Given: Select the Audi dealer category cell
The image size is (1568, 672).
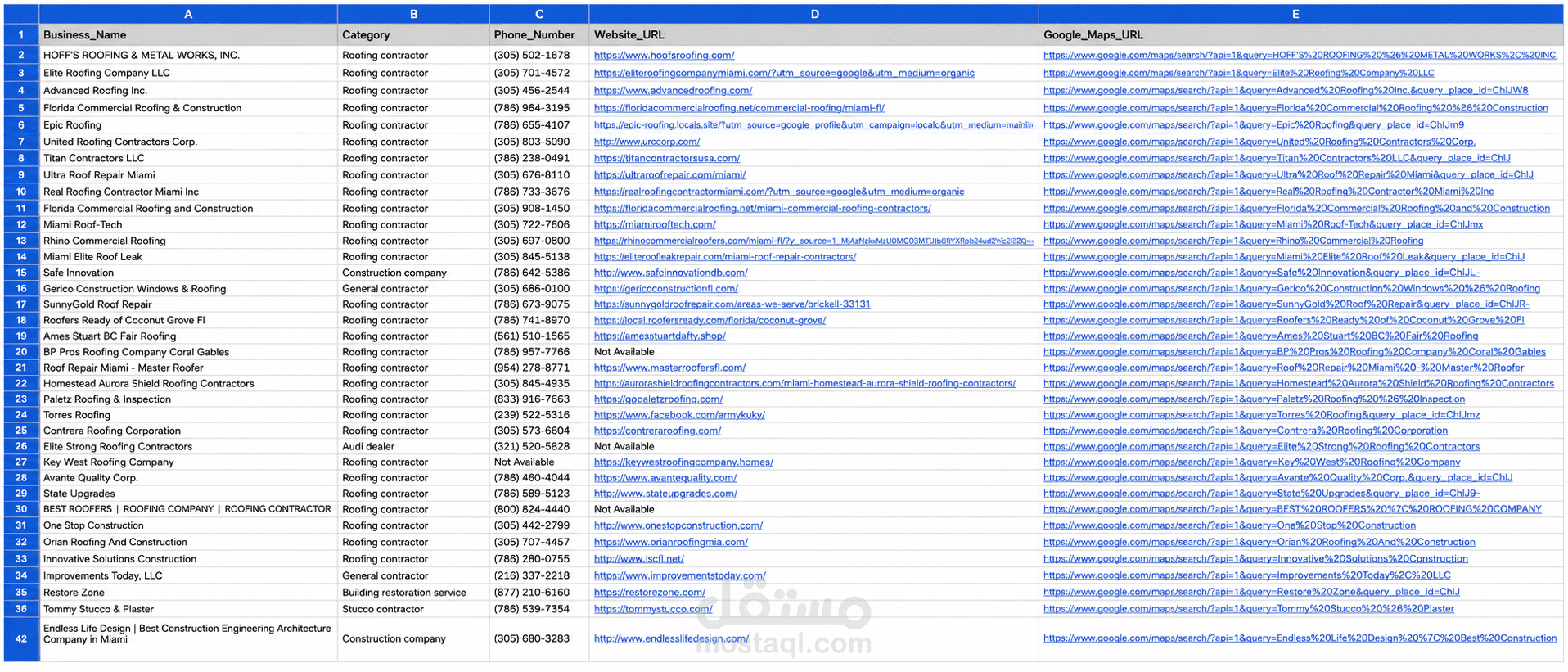Looking at the screenshot, I should point(413,446).
